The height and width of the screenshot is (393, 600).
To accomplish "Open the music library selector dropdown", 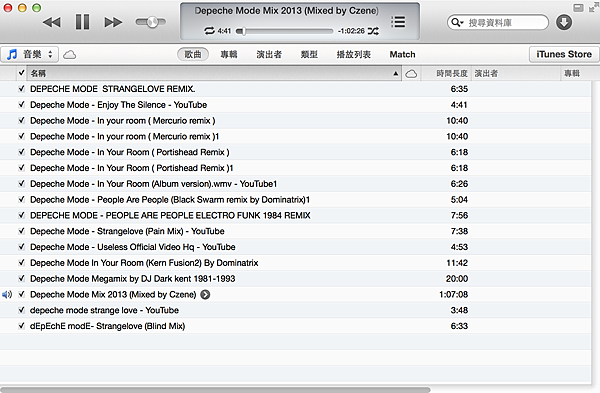I will [x=29, y=54].
